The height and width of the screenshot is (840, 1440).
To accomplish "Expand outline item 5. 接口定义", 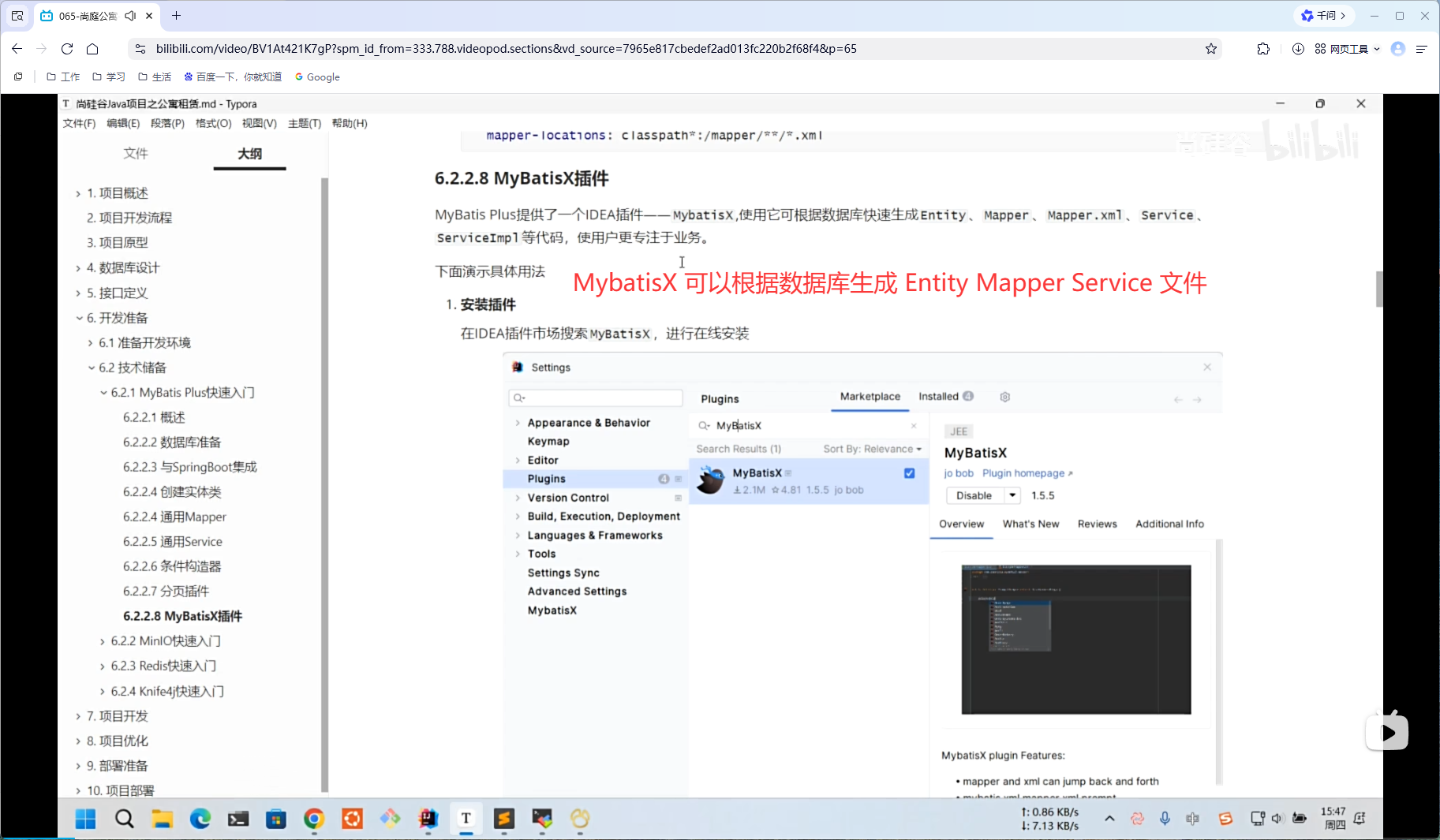I will [x=78, y=293].
